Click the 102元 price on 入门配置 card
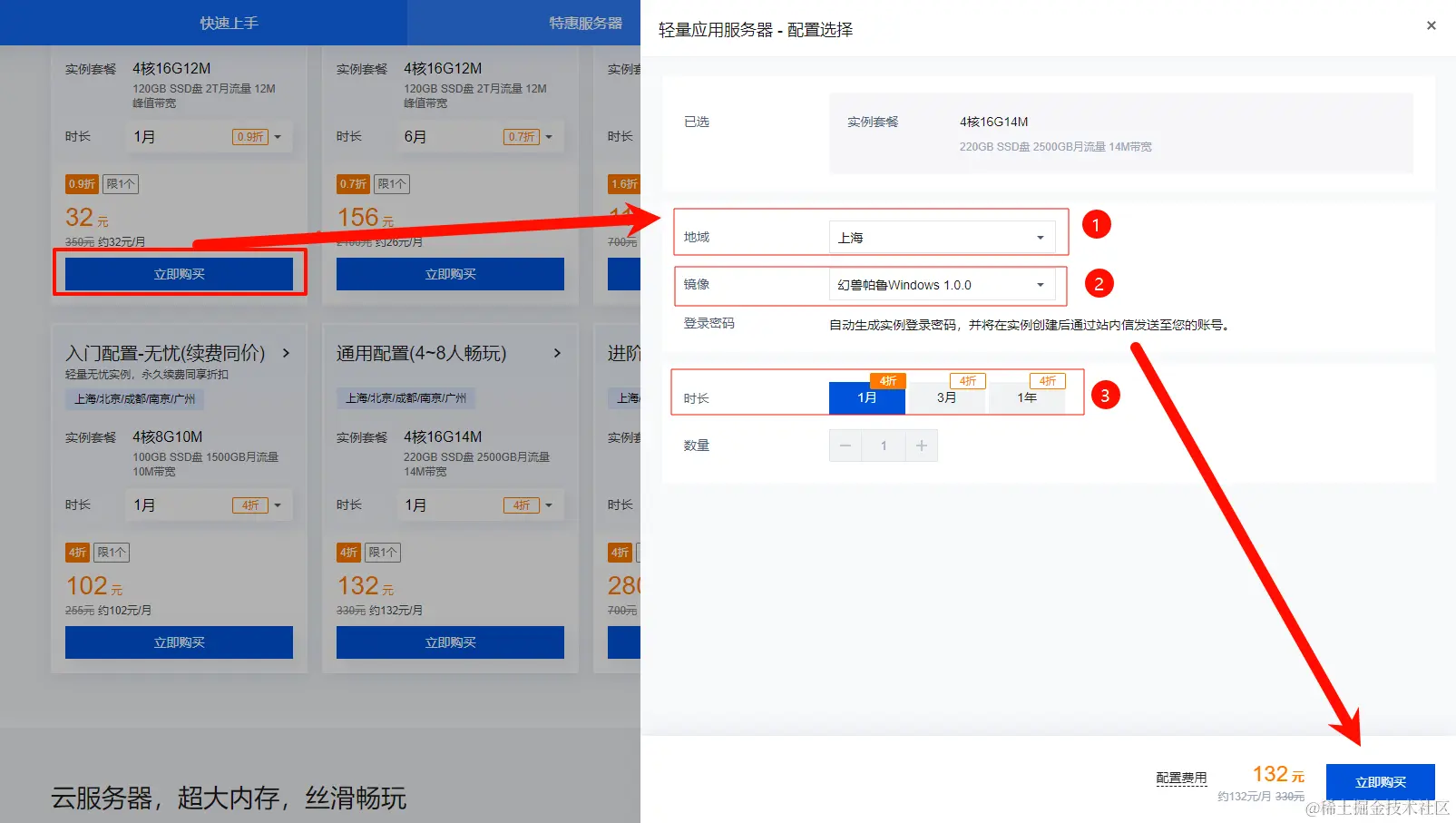 point(94,586)
